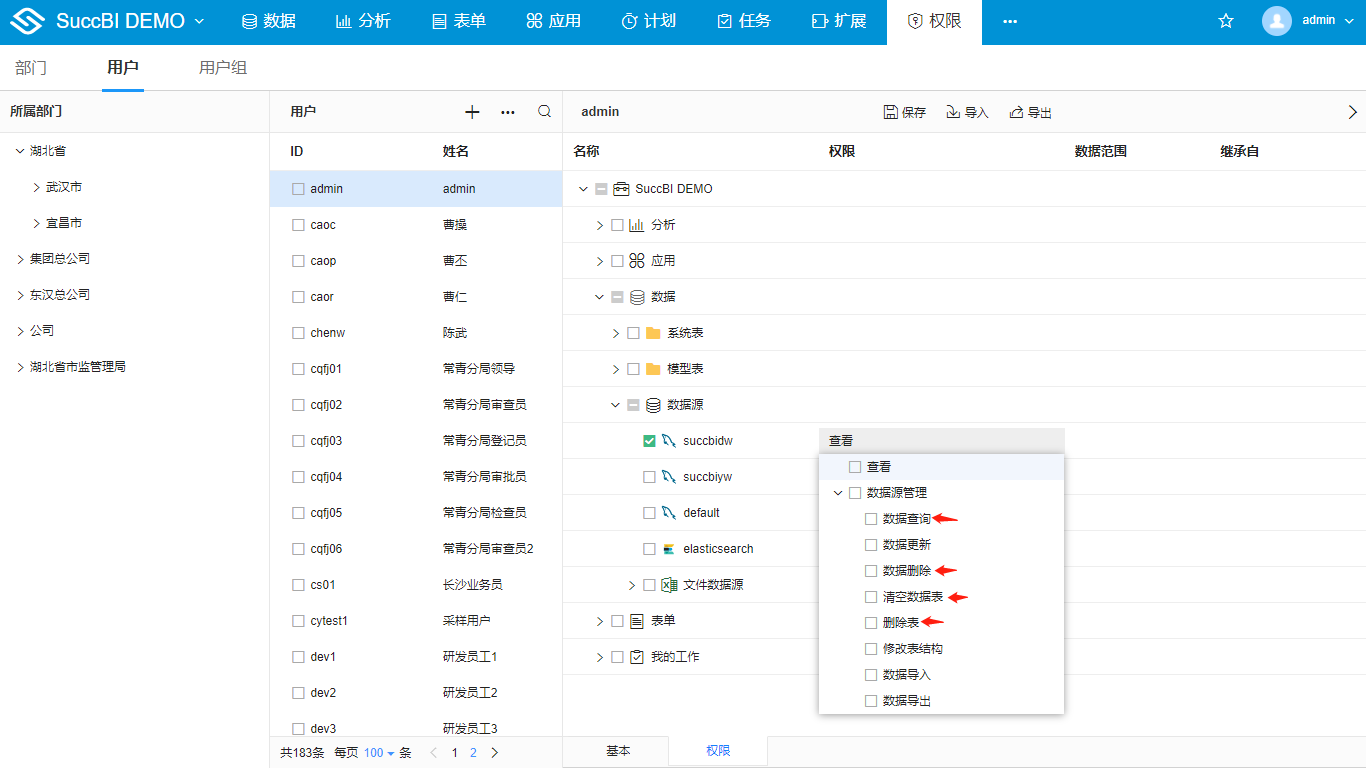
Task: Expand the 集团总公司 node
Action: [20, 259]
